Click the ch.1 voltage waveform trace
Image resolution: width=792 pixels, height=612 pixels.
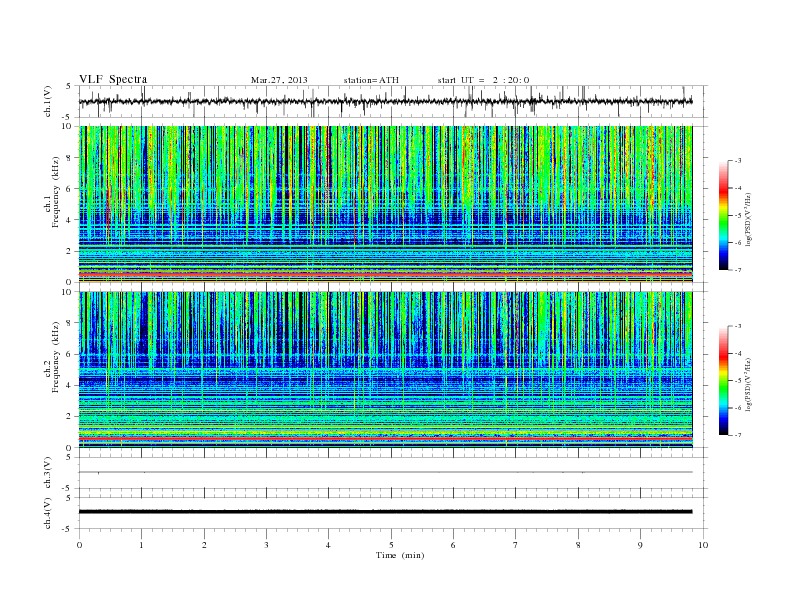coord(385,101)
